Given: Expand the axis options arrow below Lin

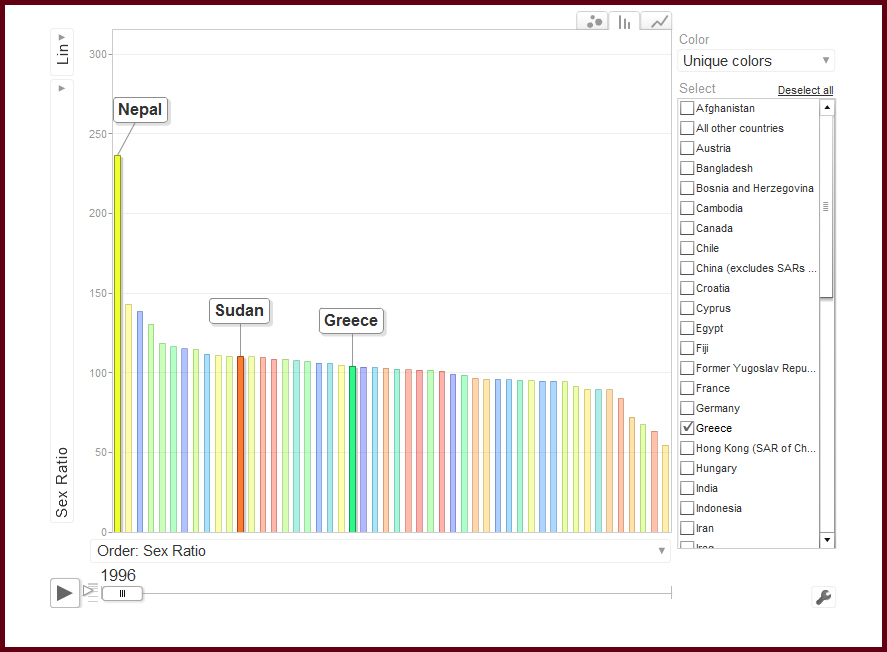Looking at the screenshot, I should [x=61, y=87].
